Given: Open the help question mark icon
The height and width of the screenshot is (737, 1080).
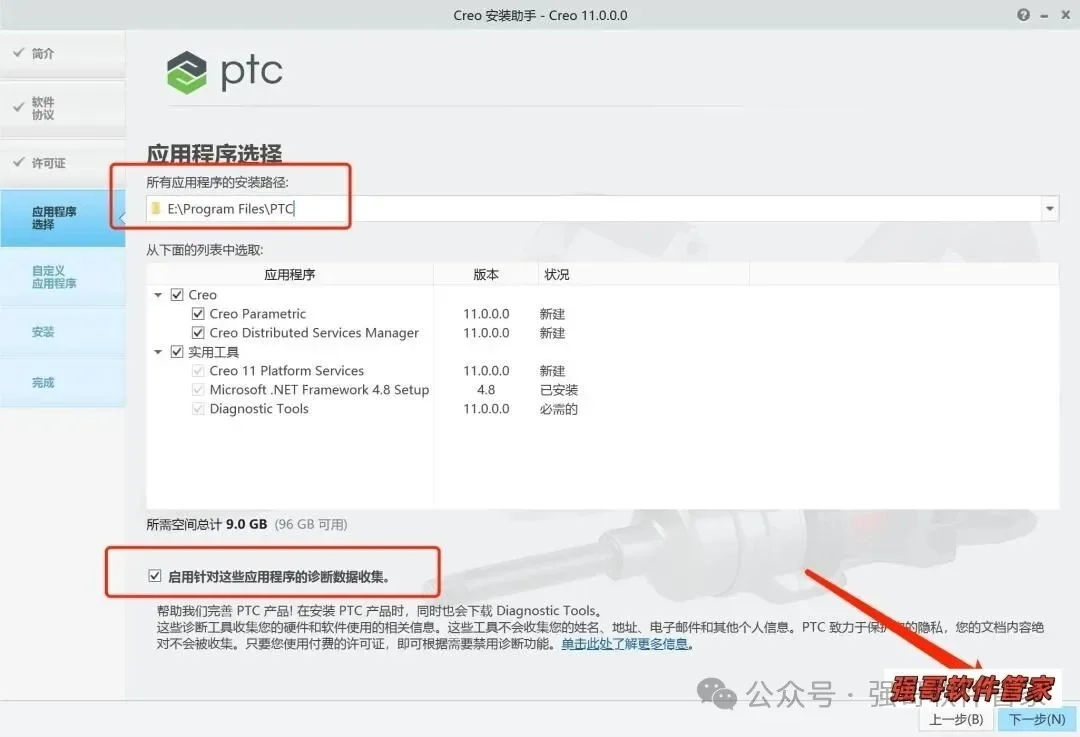Looking at the screenshot, I should point(1024,15).
